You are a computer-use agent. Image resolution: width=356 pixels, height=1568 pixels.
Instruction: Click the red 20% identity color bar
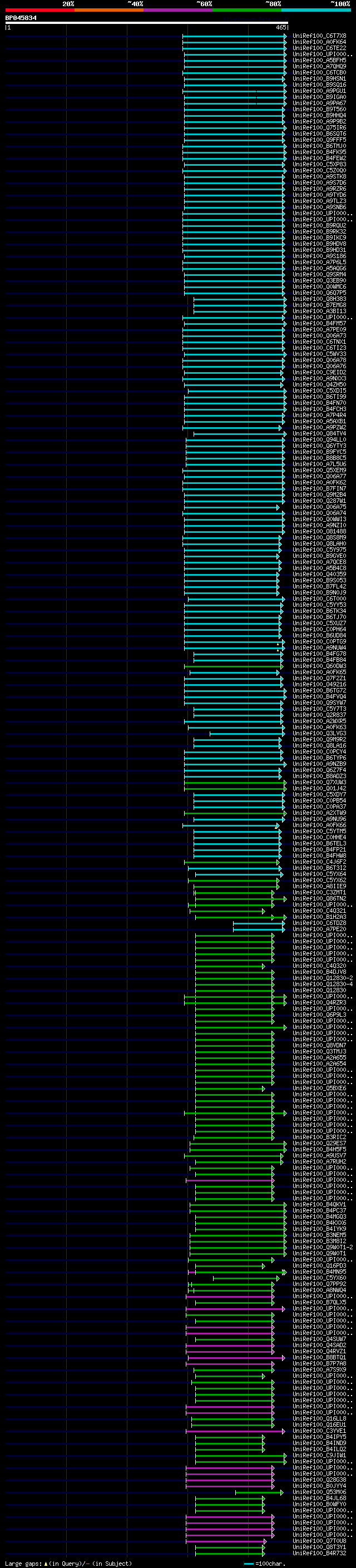point(39,10)
